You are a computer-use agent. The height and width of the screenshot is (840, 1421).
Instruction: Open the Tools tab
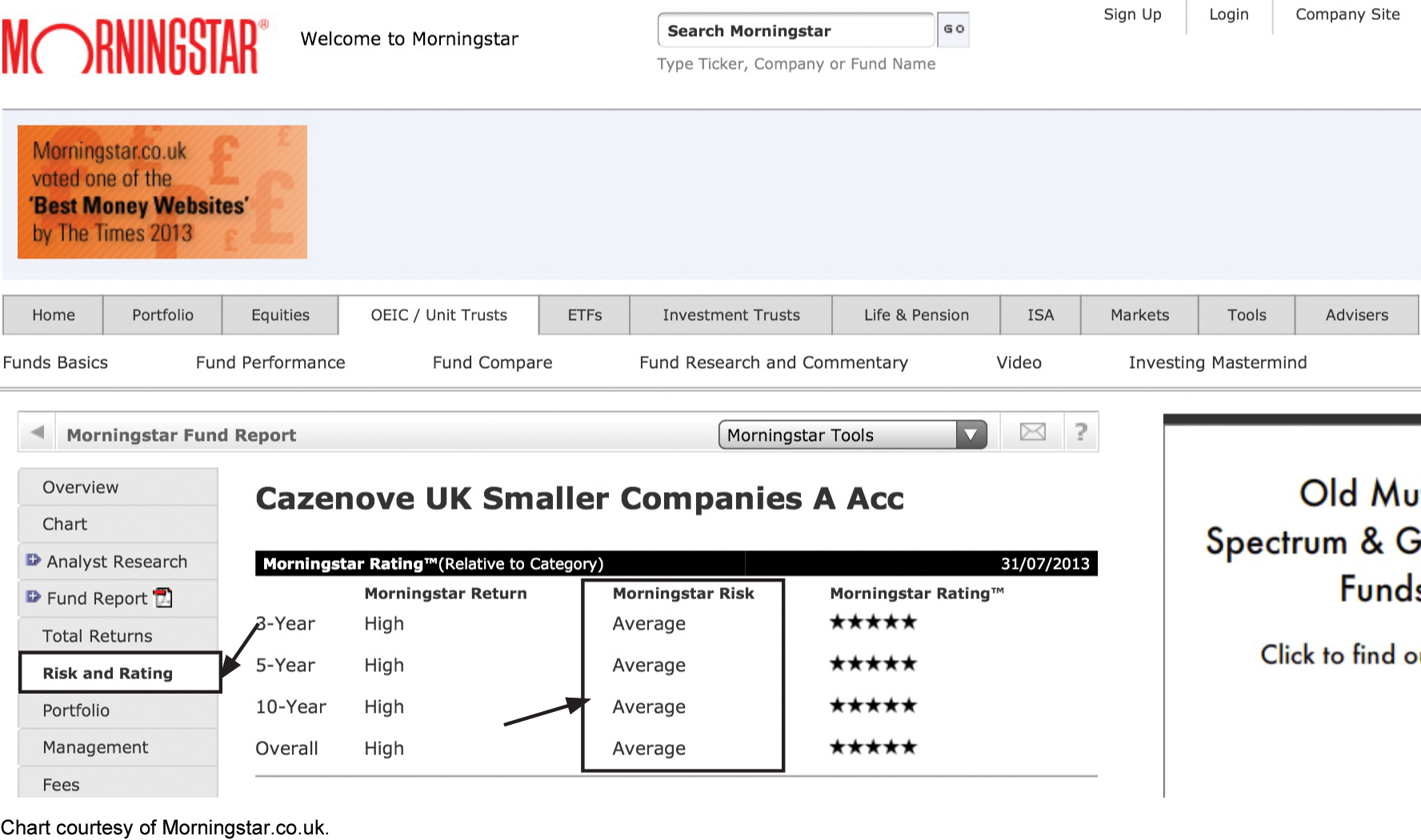(1247, 315)
